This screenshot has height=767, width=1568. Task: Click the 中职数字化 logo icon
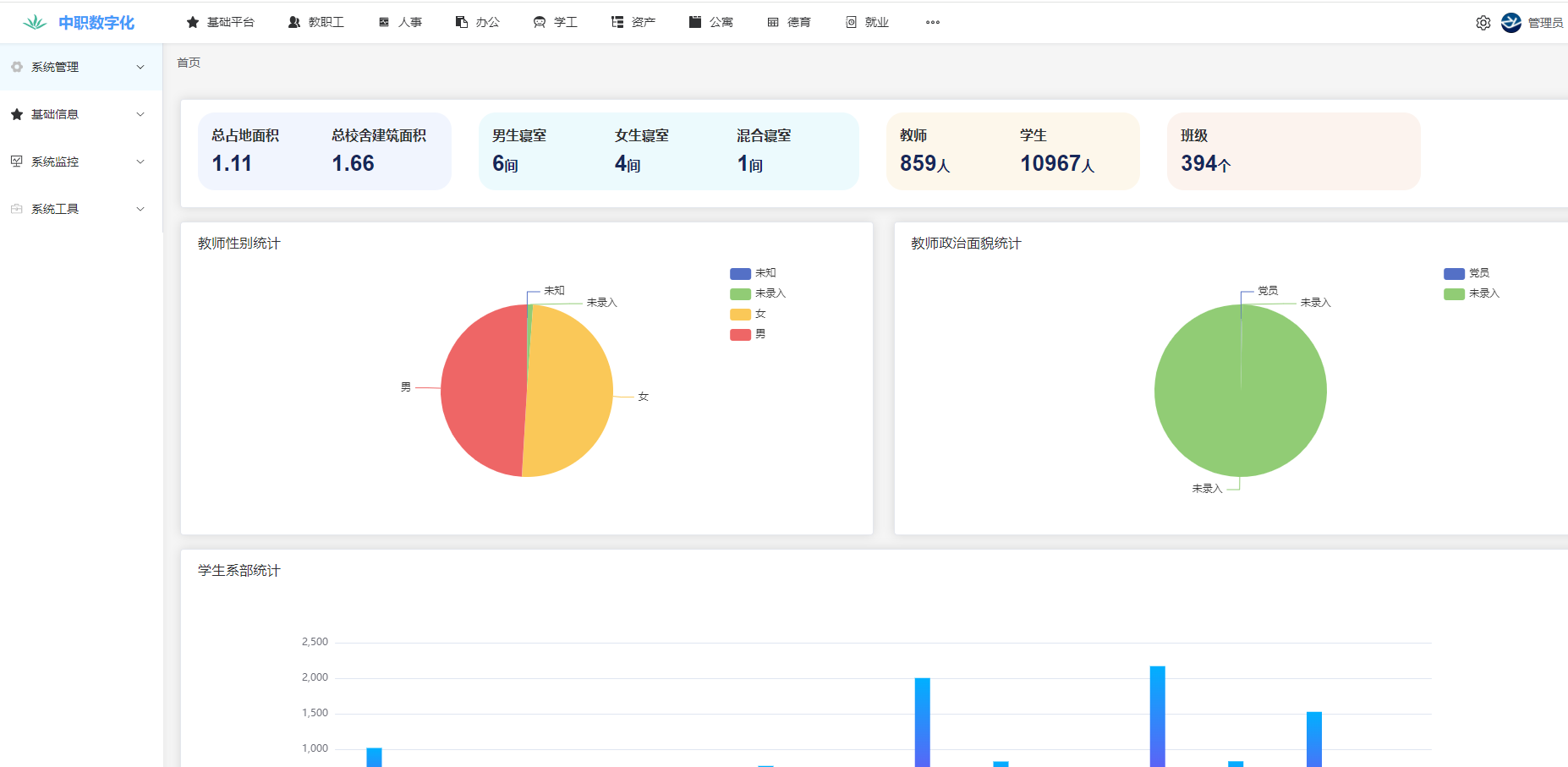click(35, 23)
